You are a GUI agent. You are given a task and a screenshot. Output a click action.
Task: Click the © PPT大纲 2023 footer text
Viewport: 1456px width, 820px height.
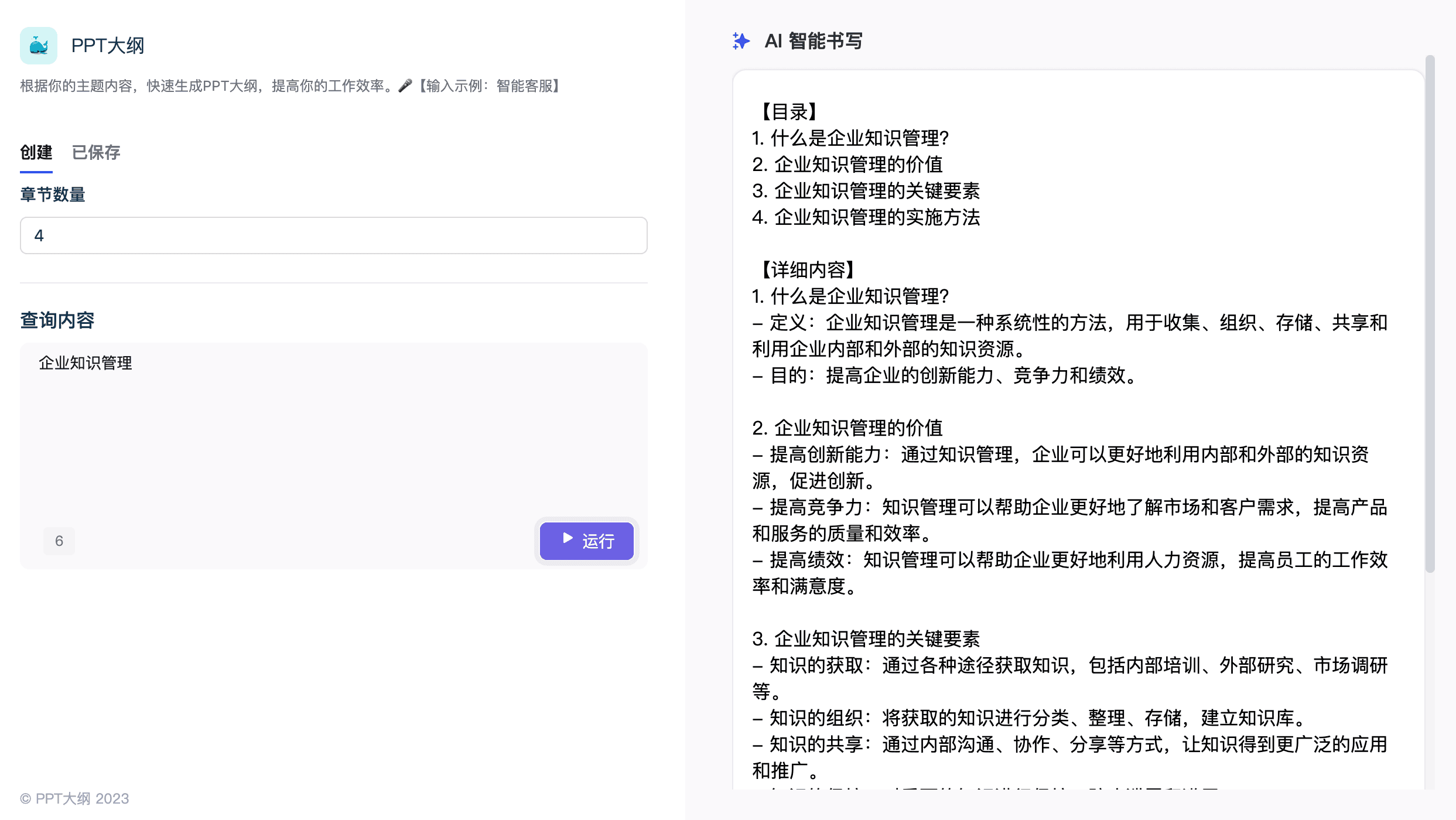pyautogui.click(x=74, y=799)
